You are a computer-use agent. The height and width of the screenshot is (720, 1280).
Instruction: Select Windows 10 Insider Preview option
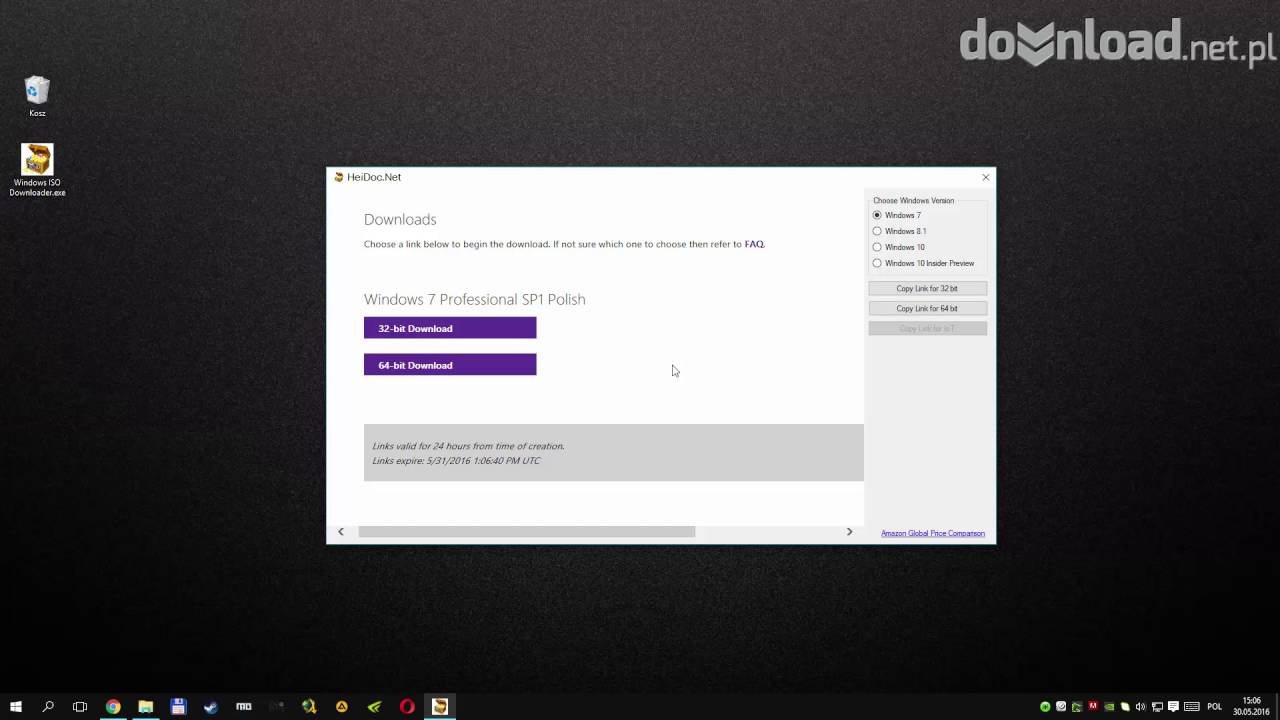click(x=877, y=263)
